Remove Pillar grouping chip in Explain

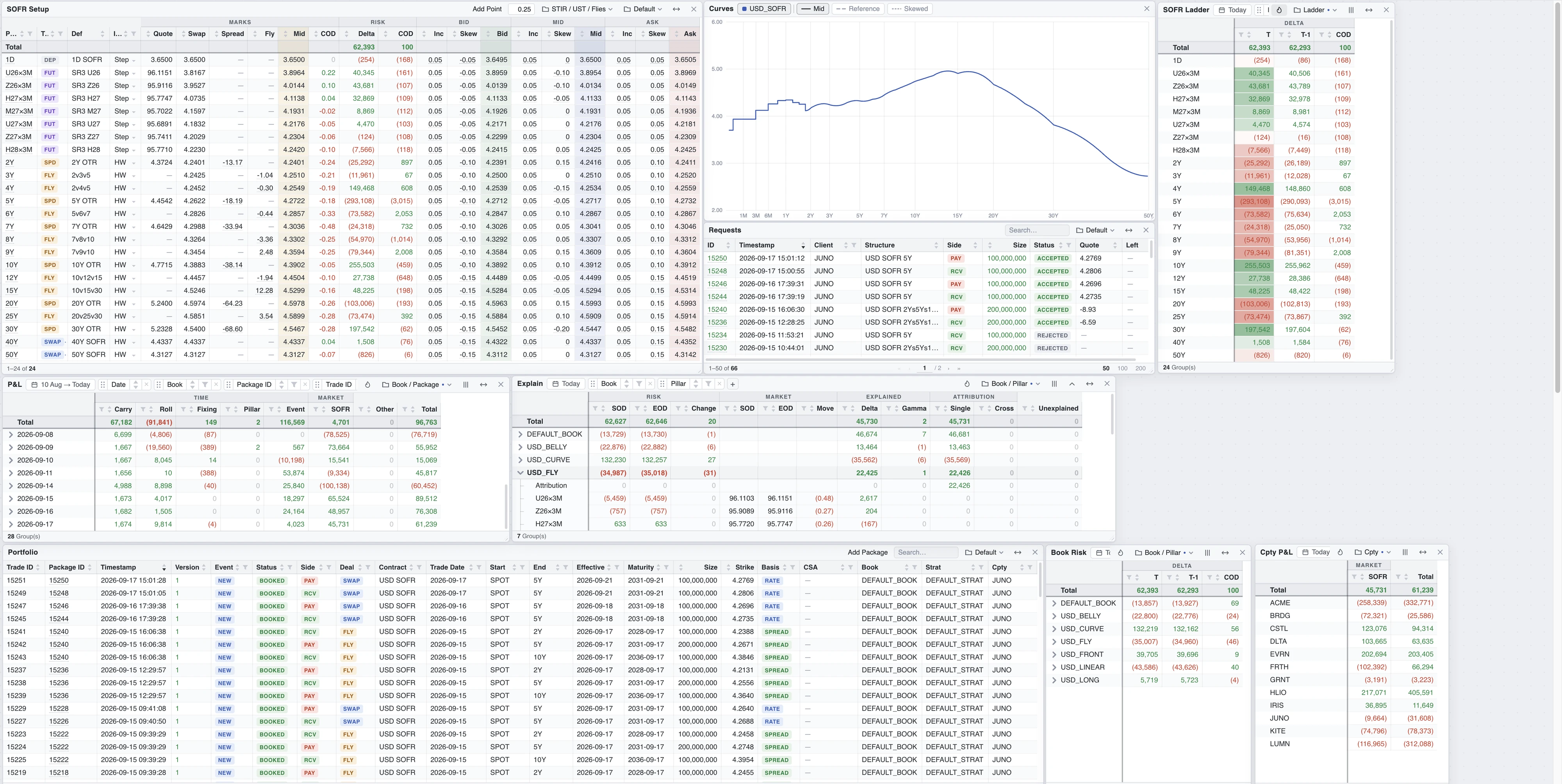click(x=719, y=384)
